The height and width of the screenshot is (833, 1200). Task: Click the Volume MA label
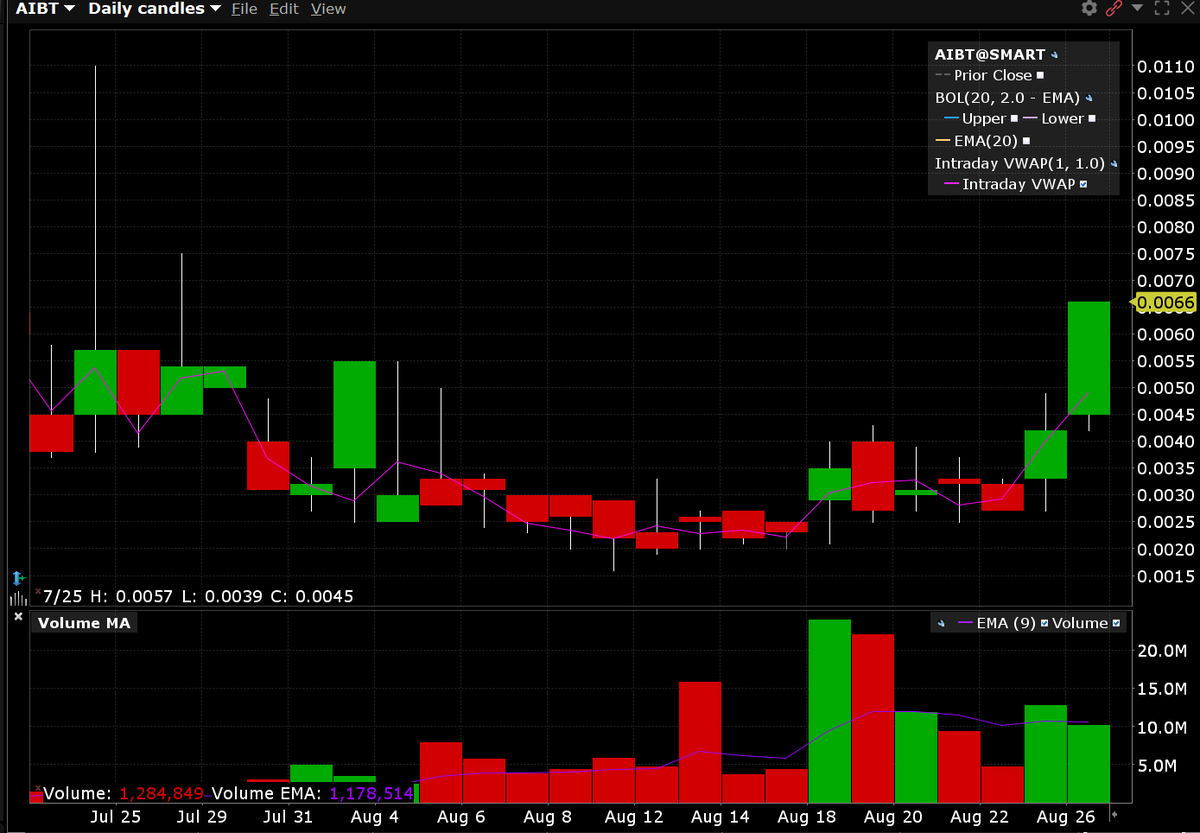click(83, 622)
